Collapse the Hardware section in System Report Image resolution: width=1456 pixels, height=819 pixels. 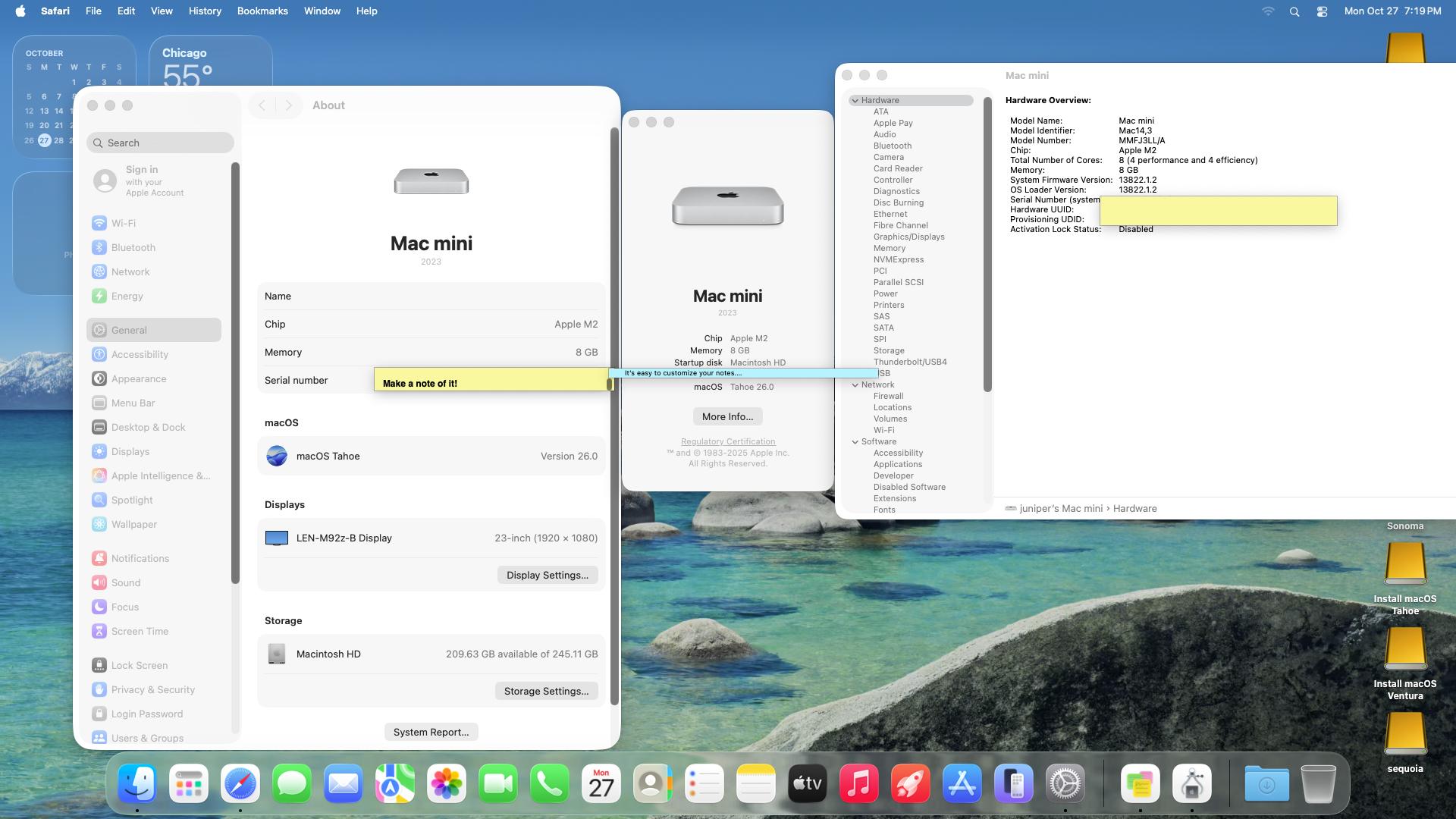click(x=855, y=100)
